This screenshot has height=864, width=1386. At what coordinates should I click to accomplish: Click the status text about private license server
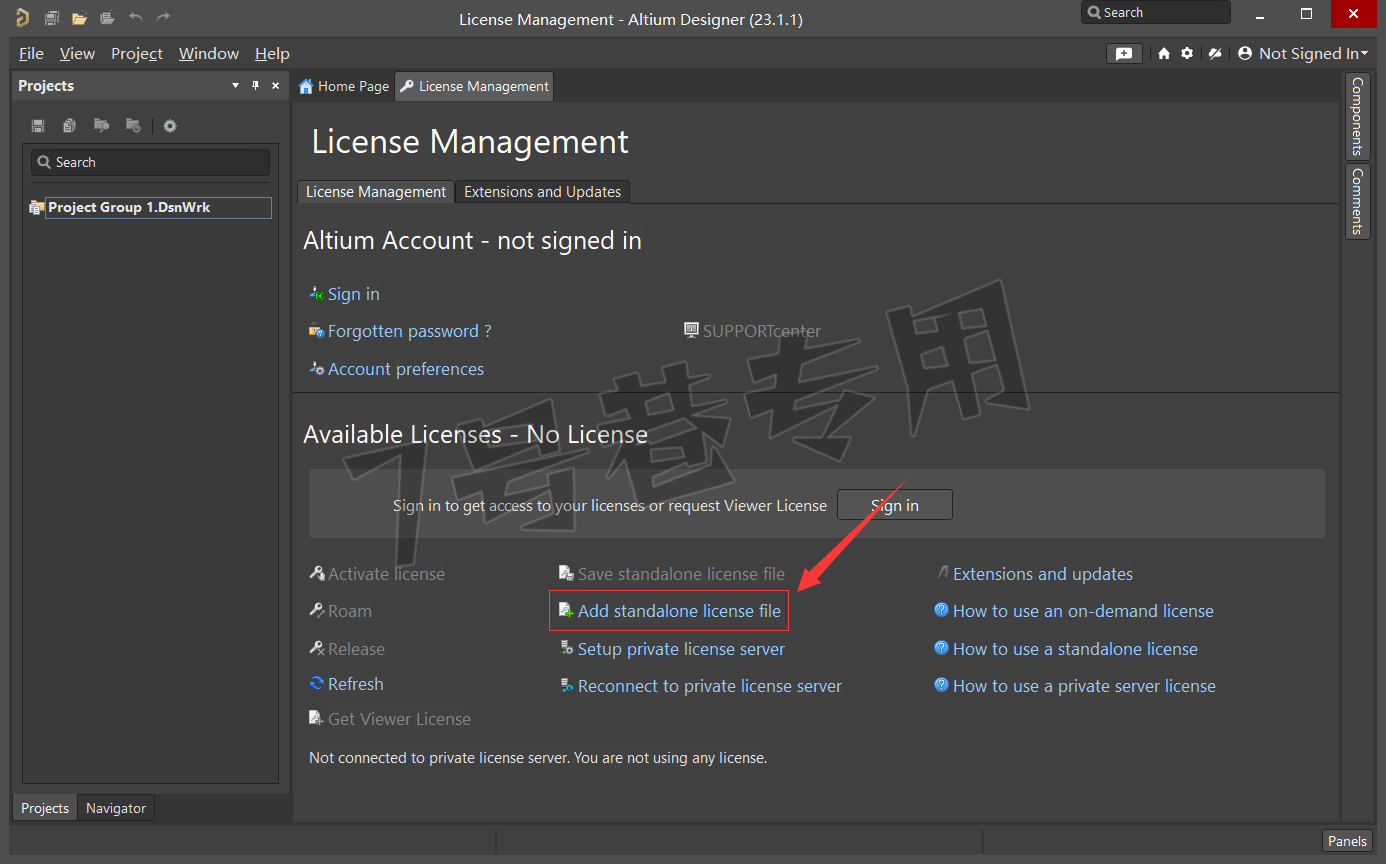pos(538,758)
